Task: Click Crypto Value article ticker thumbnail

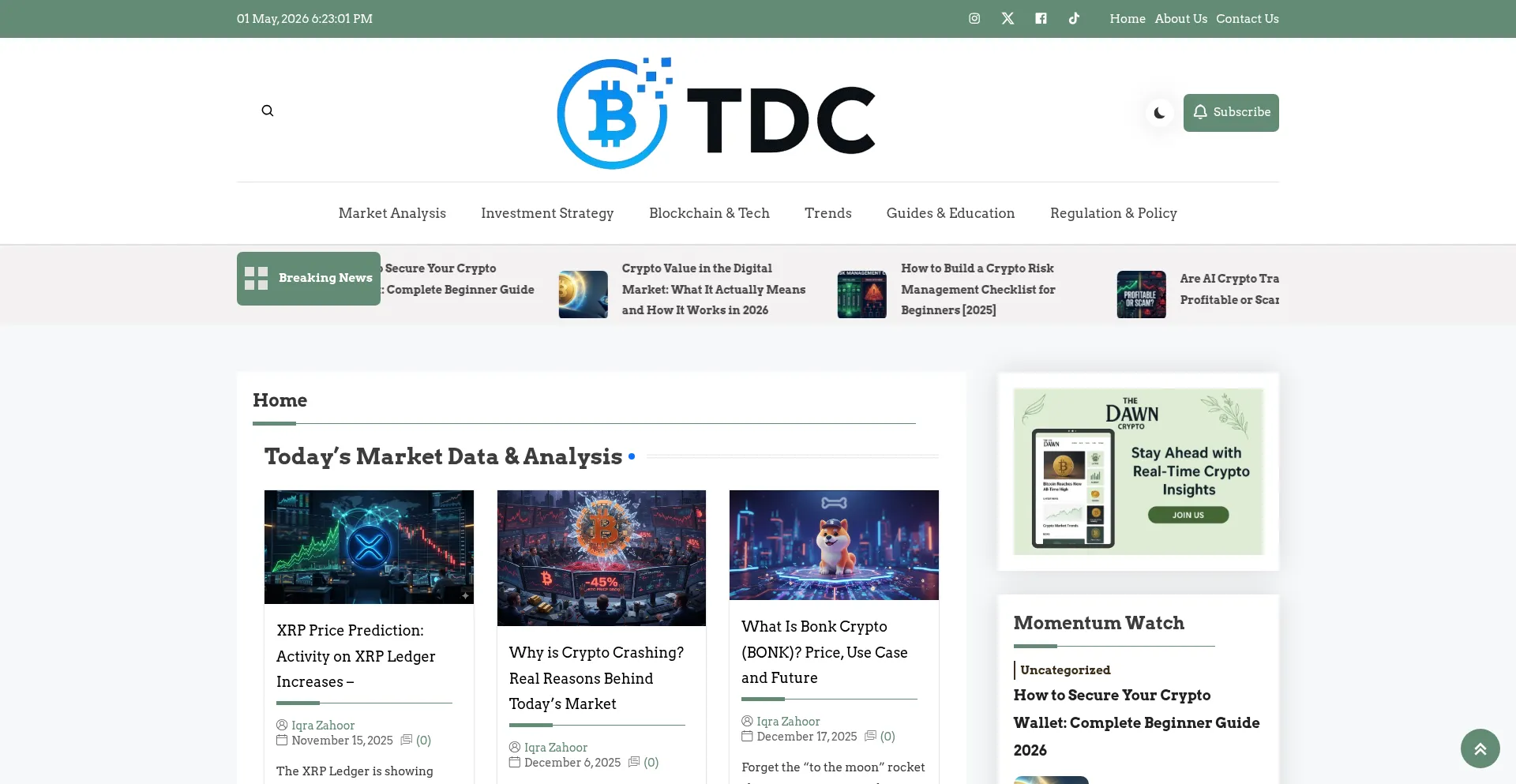Action: (583, 294)
